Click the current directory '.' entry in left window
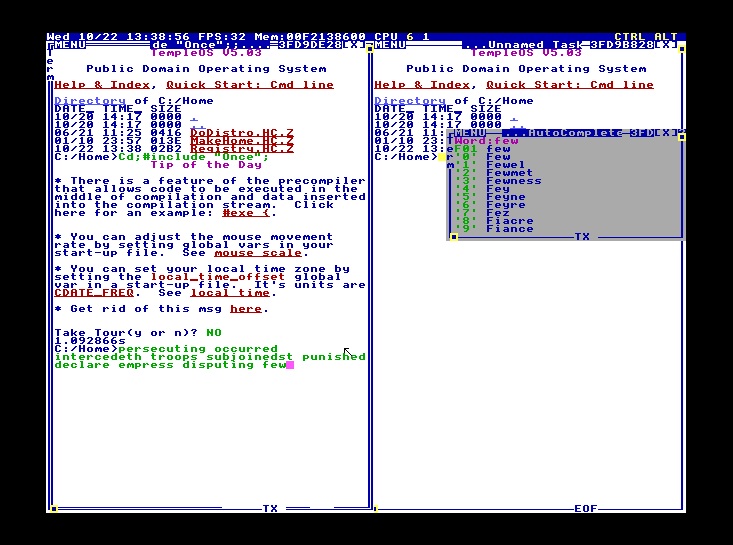This screenshot has width=733, height=545. coord(194,118)
